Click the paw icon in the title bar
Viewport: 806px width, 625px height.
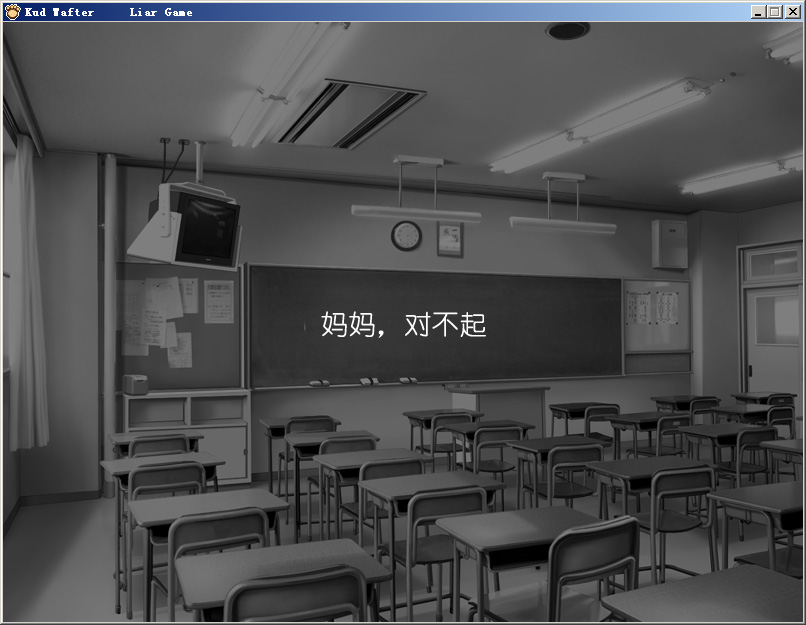12,12
